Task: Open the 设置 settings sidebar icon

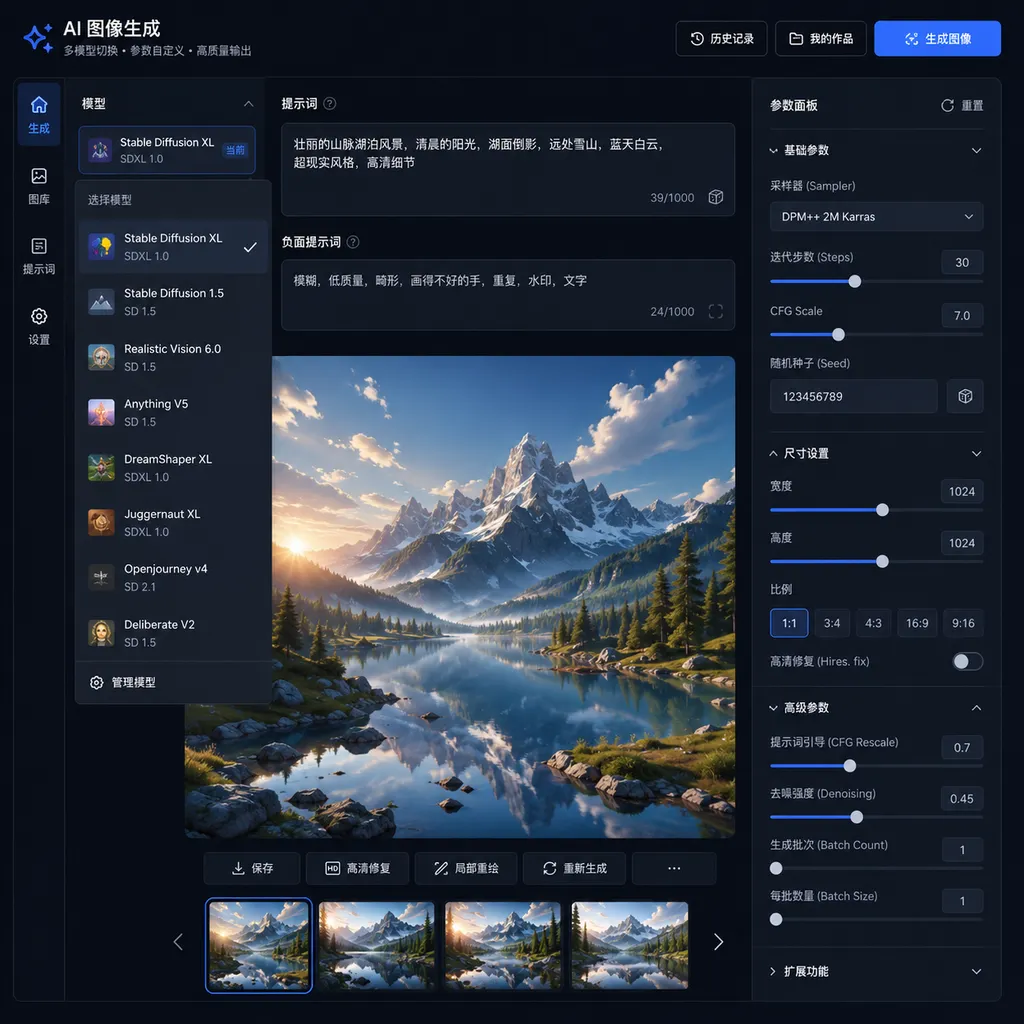Action: pos(39,326)
